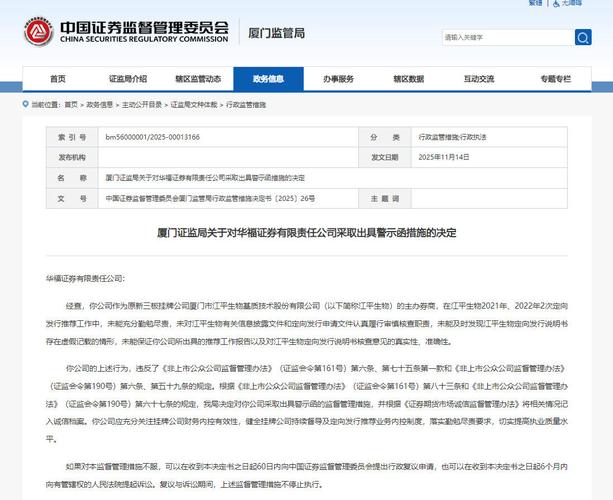Click the 分类 label cell
Viewport: 613px width, 500px height.
point(385,137)
